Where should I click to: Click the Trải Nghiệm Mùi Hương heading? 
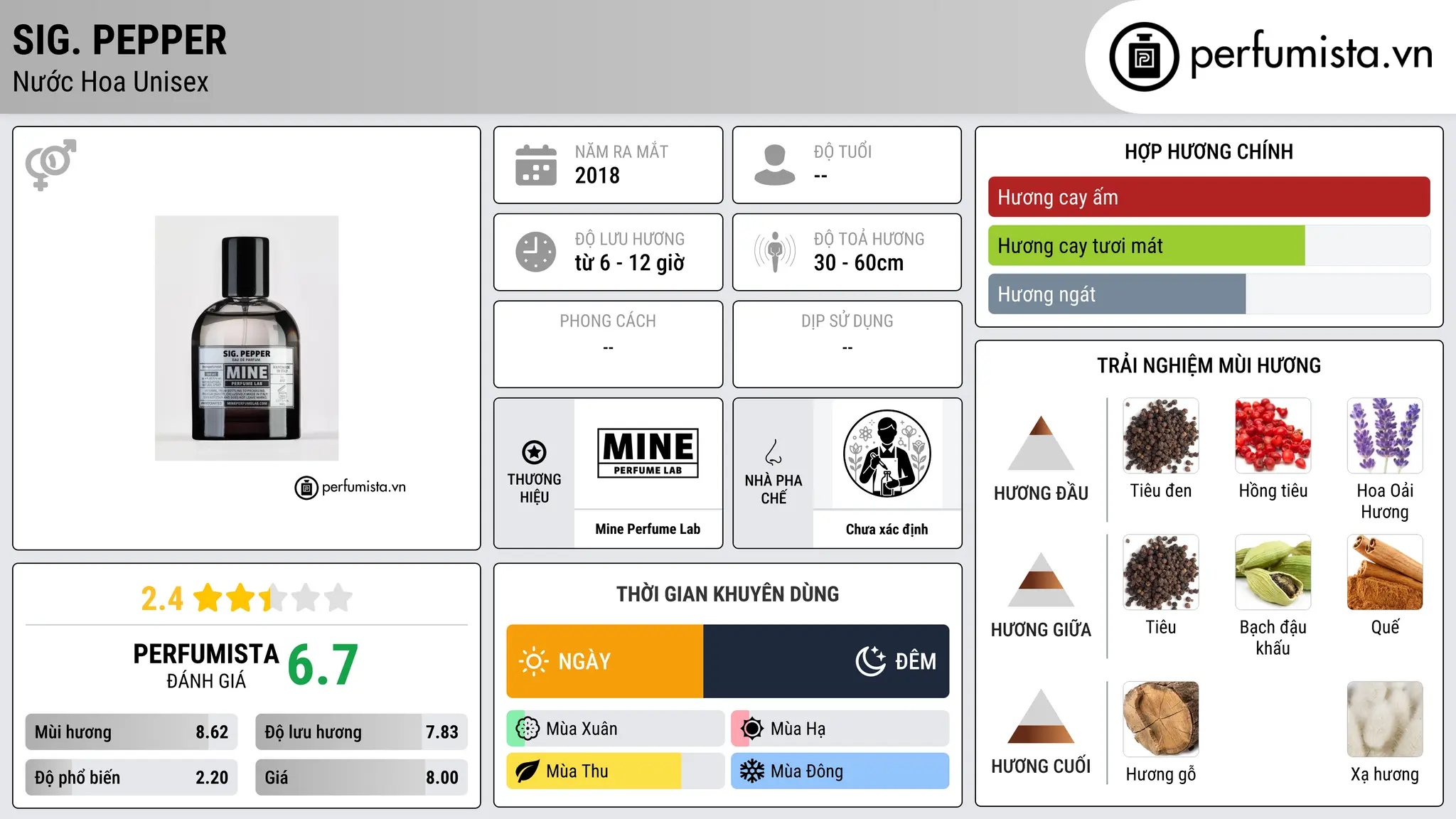(x=1209, y=365)
